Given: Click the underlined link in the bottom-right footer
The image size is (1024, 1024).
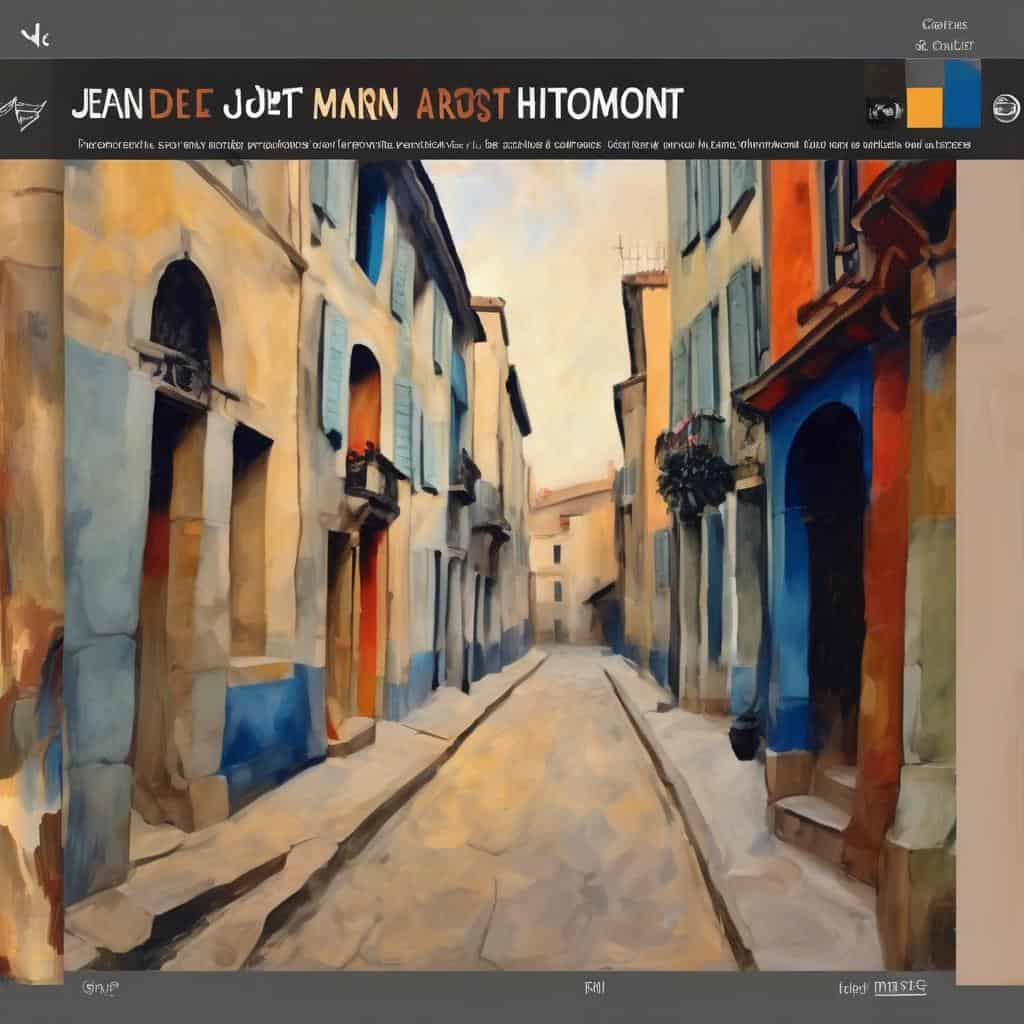Looking at the screenshot, I should click(x=900, y=987).
